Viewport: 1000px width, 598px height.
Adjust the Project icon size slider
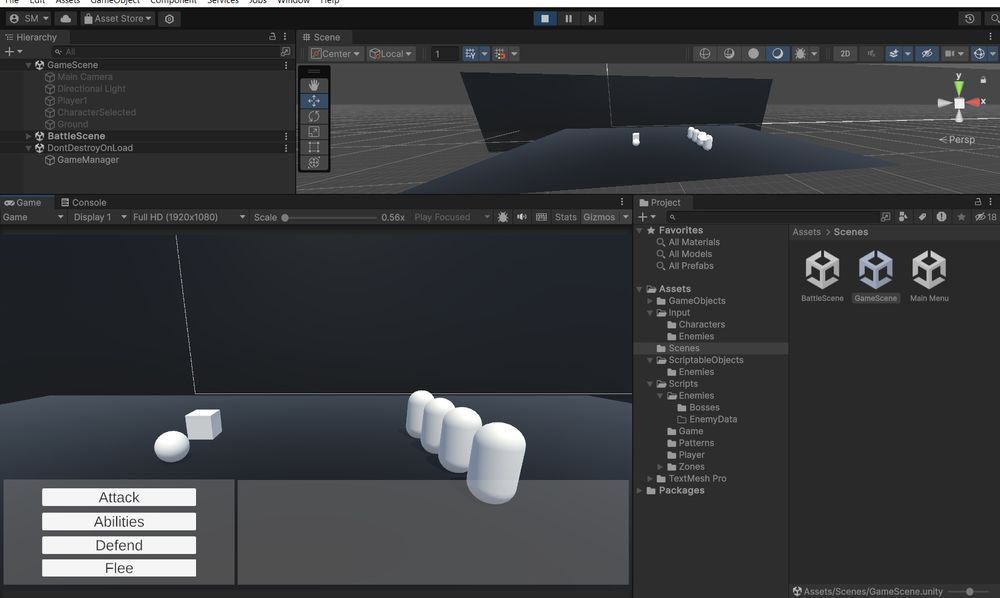coord(971,592)
